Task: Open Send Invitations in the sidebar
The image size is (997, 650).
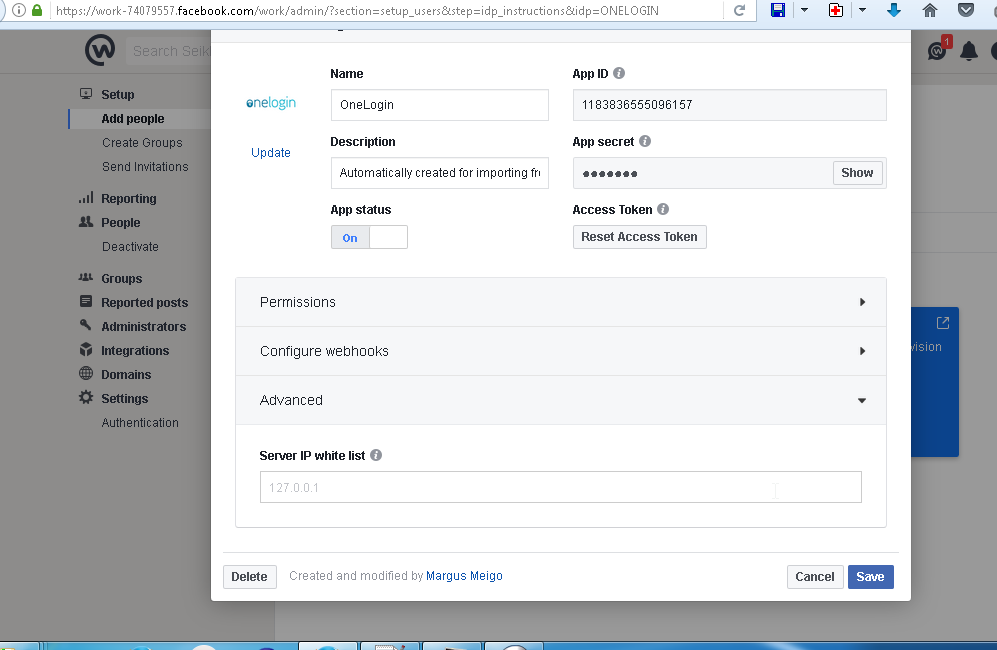Action: 145,167
